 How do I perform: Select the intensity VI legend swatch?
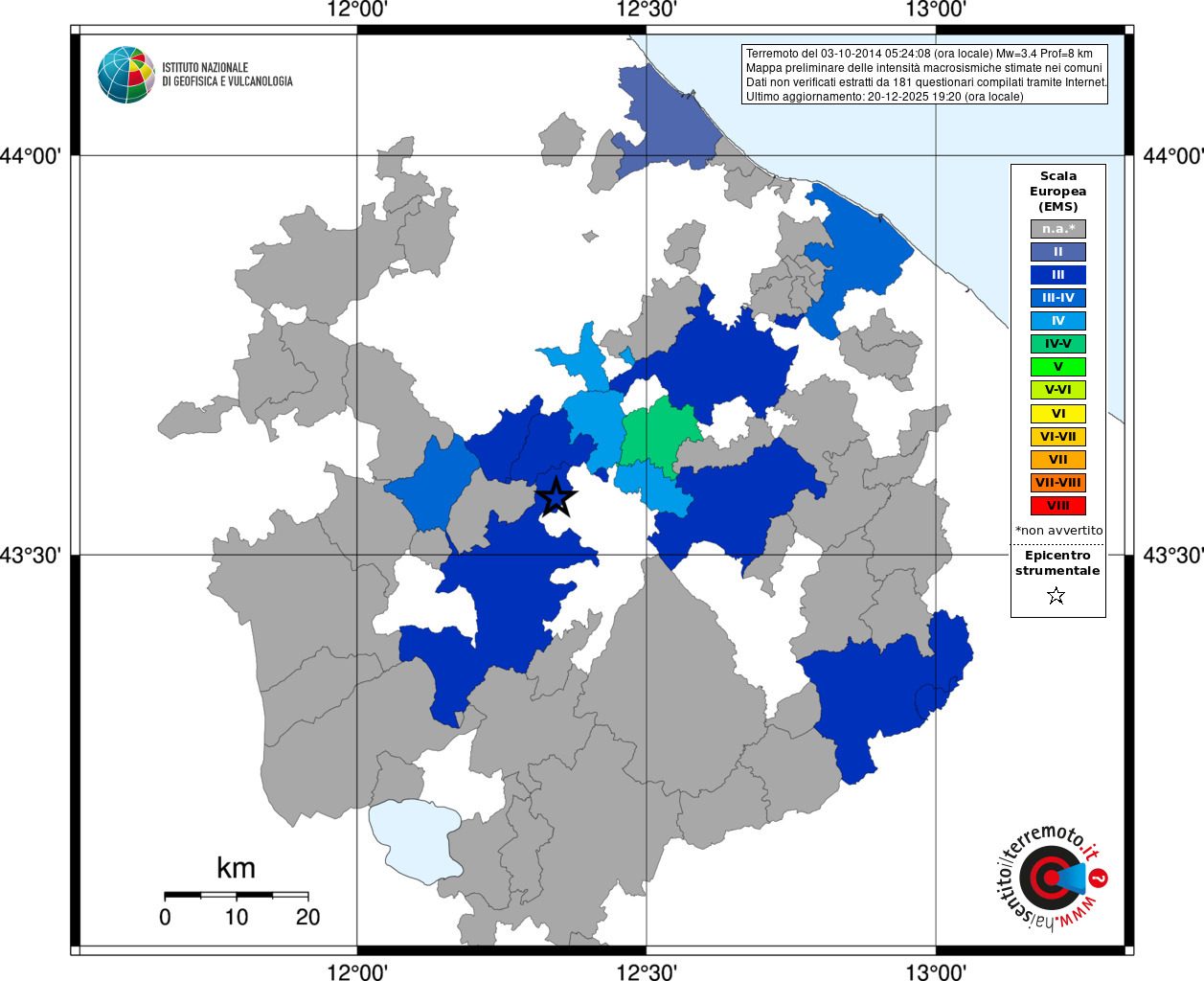click(x=1058, y=414)
